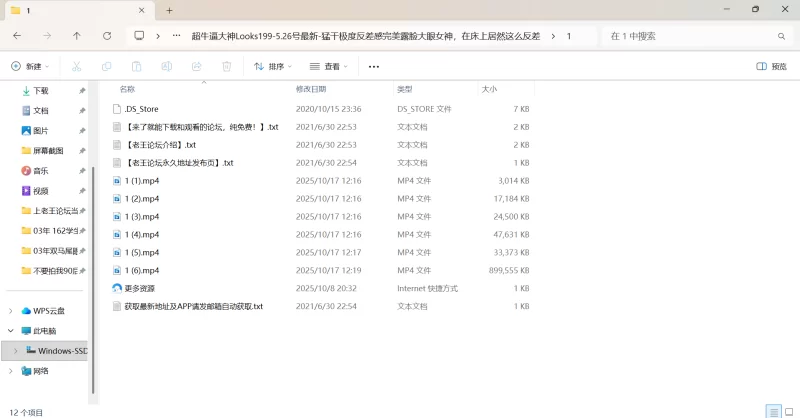Click the Back navigation arrow
The height and width of the screenshot is (418, 800).
tap(17, 35)
